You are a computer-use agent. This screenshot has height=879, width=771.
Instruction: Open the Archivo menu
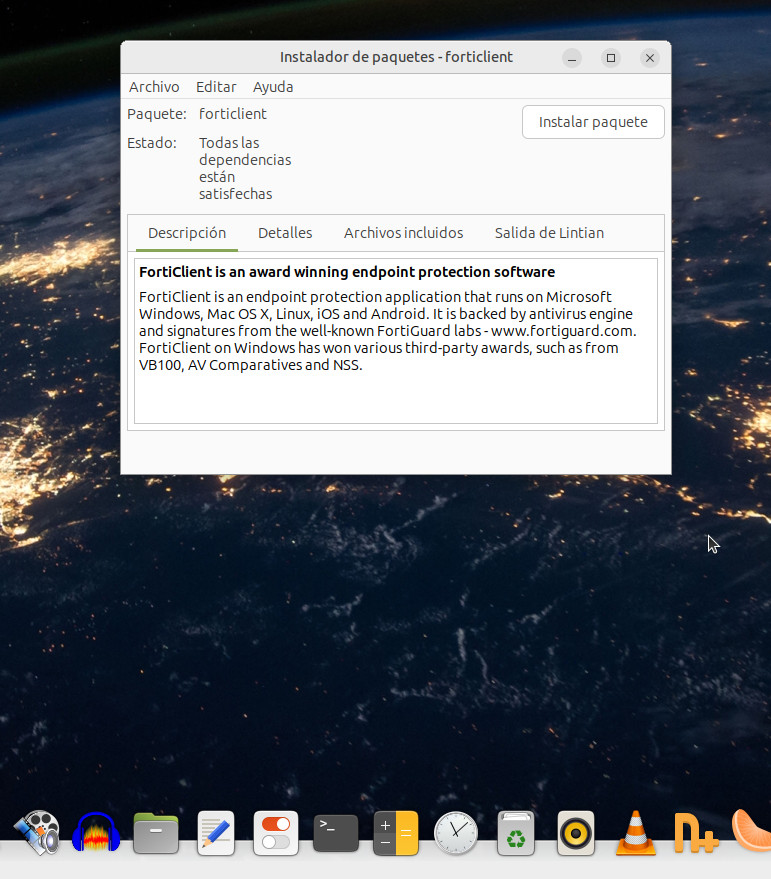tap(154, 87)
